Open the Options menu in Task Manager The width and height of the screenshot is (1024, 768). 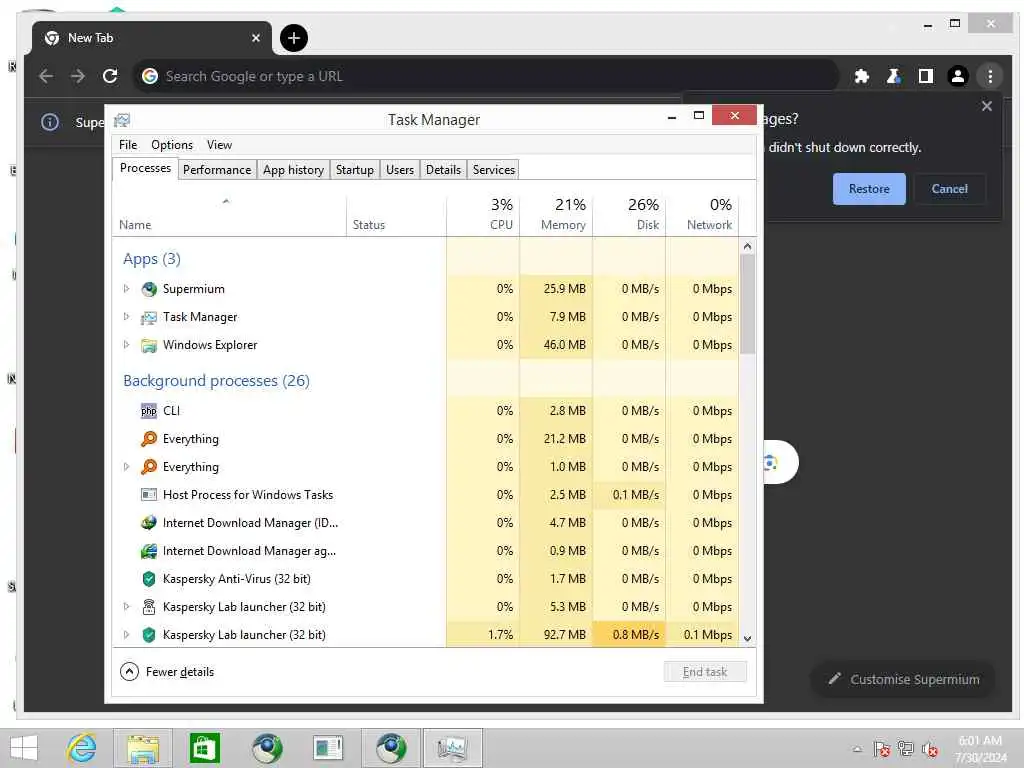tap(172, 145)
